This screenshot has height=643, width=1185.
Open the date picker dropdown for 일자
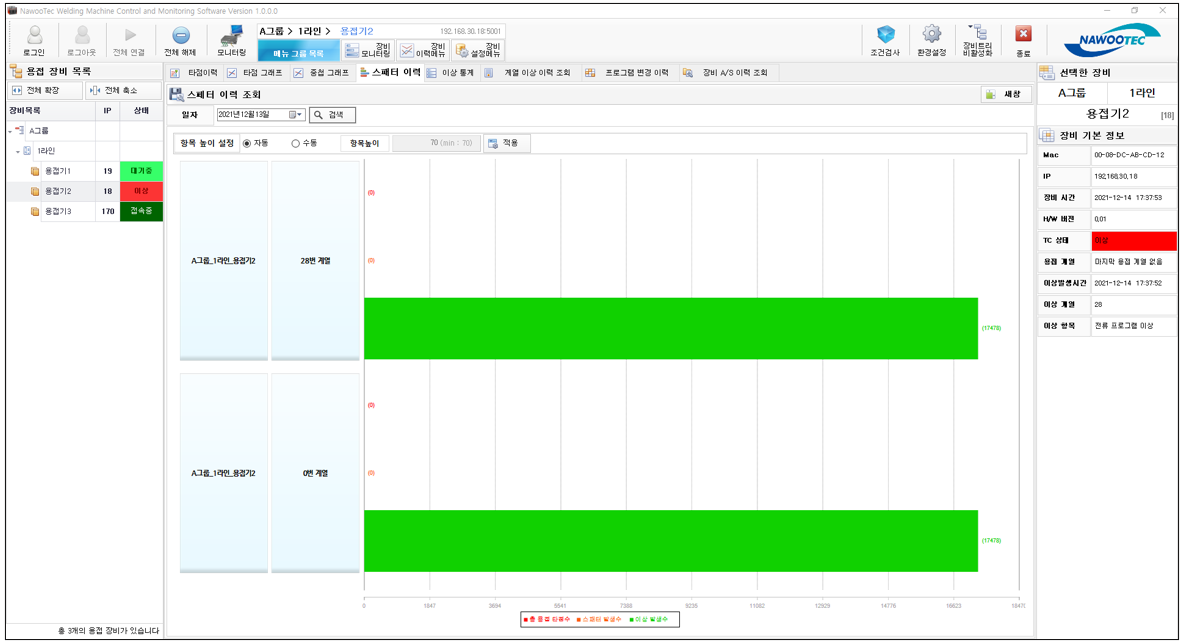click(296, 115)
